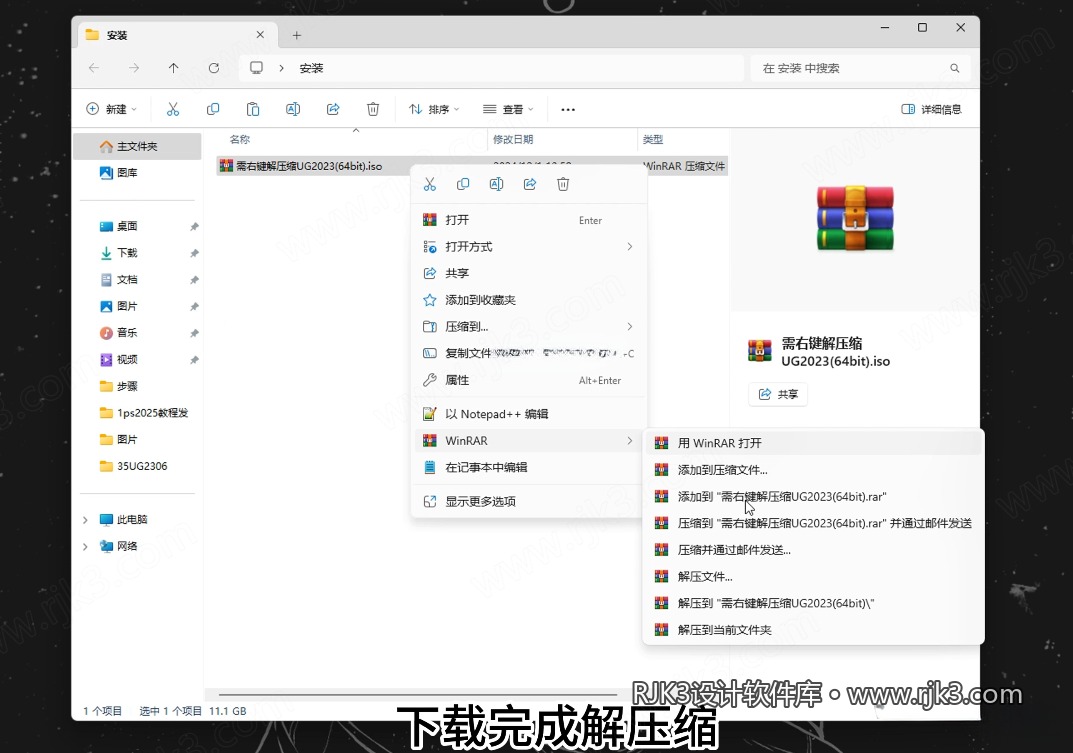1073x753 pixels.
Task: Click the Rename icon in Explorer toolbar
Action: [x=293, y=109]
